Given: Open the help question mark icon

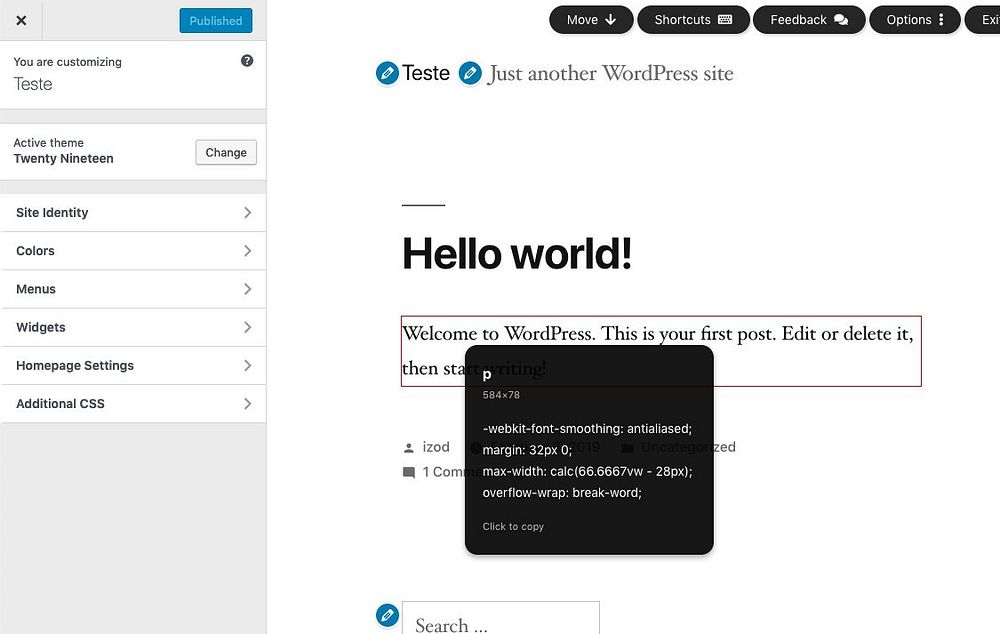Looking at the screenshot, I should (247, 61).
